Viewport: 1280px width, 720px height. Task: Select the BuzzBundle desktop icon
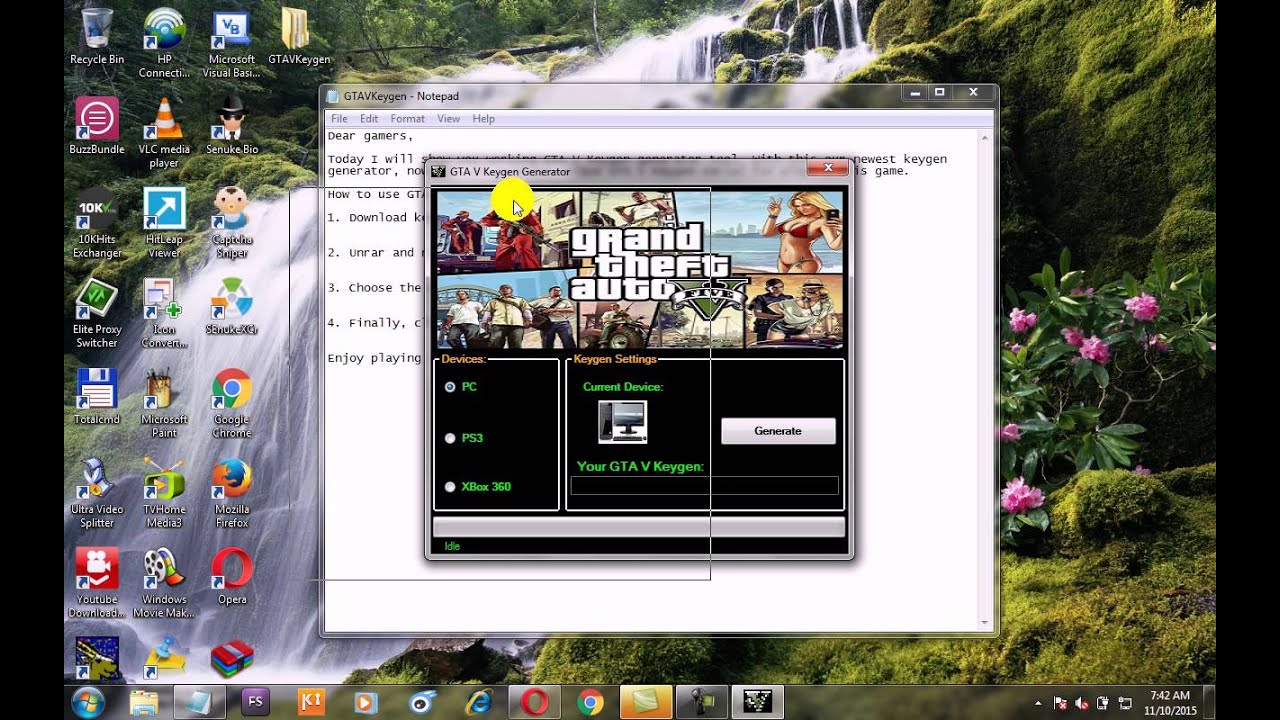pyautogui.click(x=97, y=126)
